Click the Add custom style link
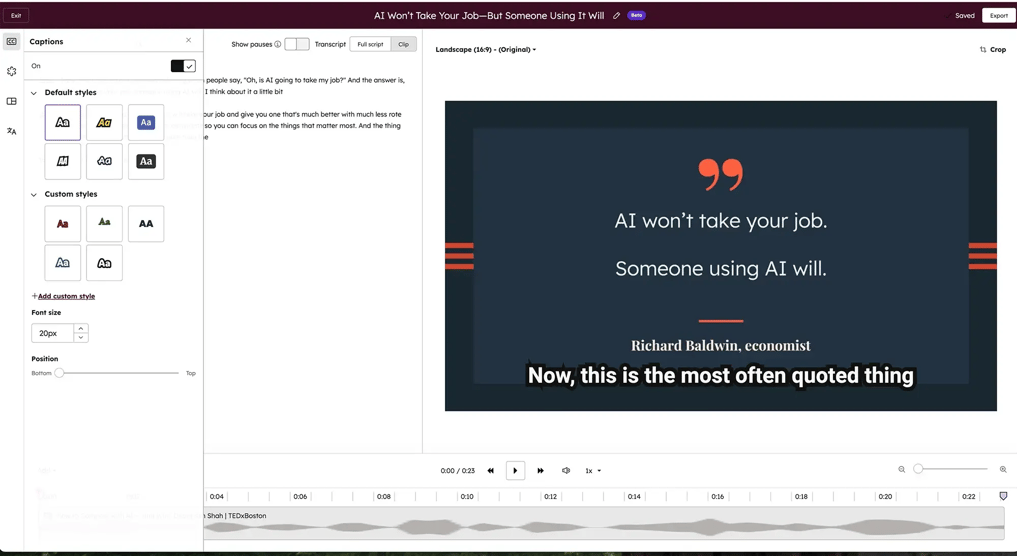Image resolution: width=1017 pixels, height=556 pixels. click(66, 296)
